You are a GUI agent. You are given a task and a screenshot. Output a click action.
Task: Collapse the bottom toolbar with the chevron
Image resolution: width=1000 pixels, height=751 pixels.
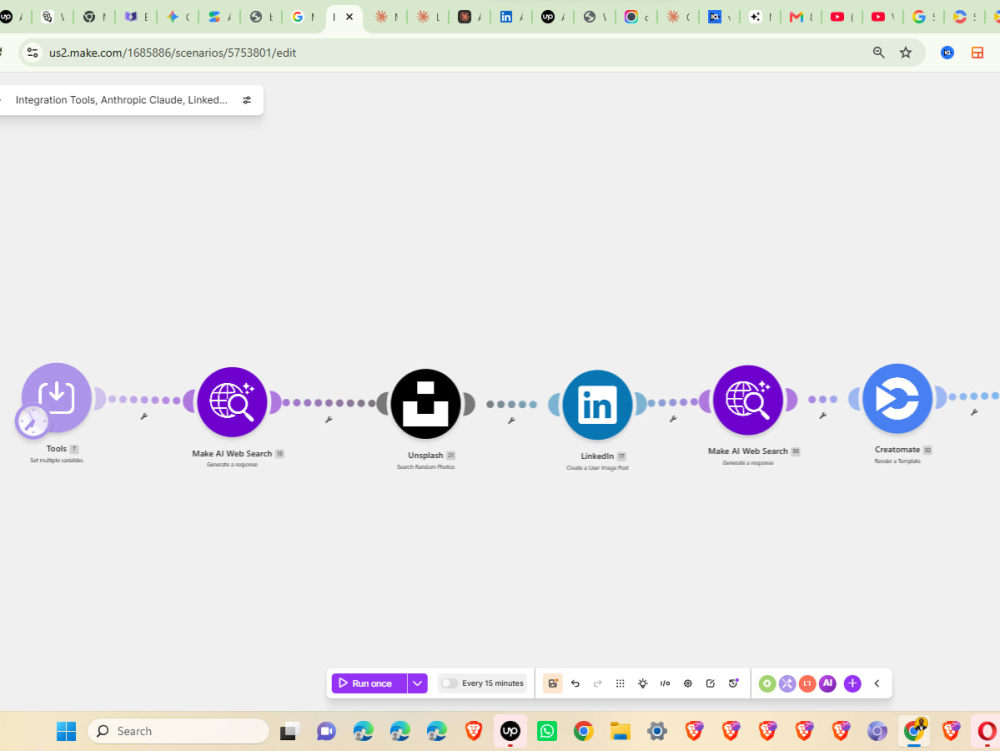(x=877, y=683)
